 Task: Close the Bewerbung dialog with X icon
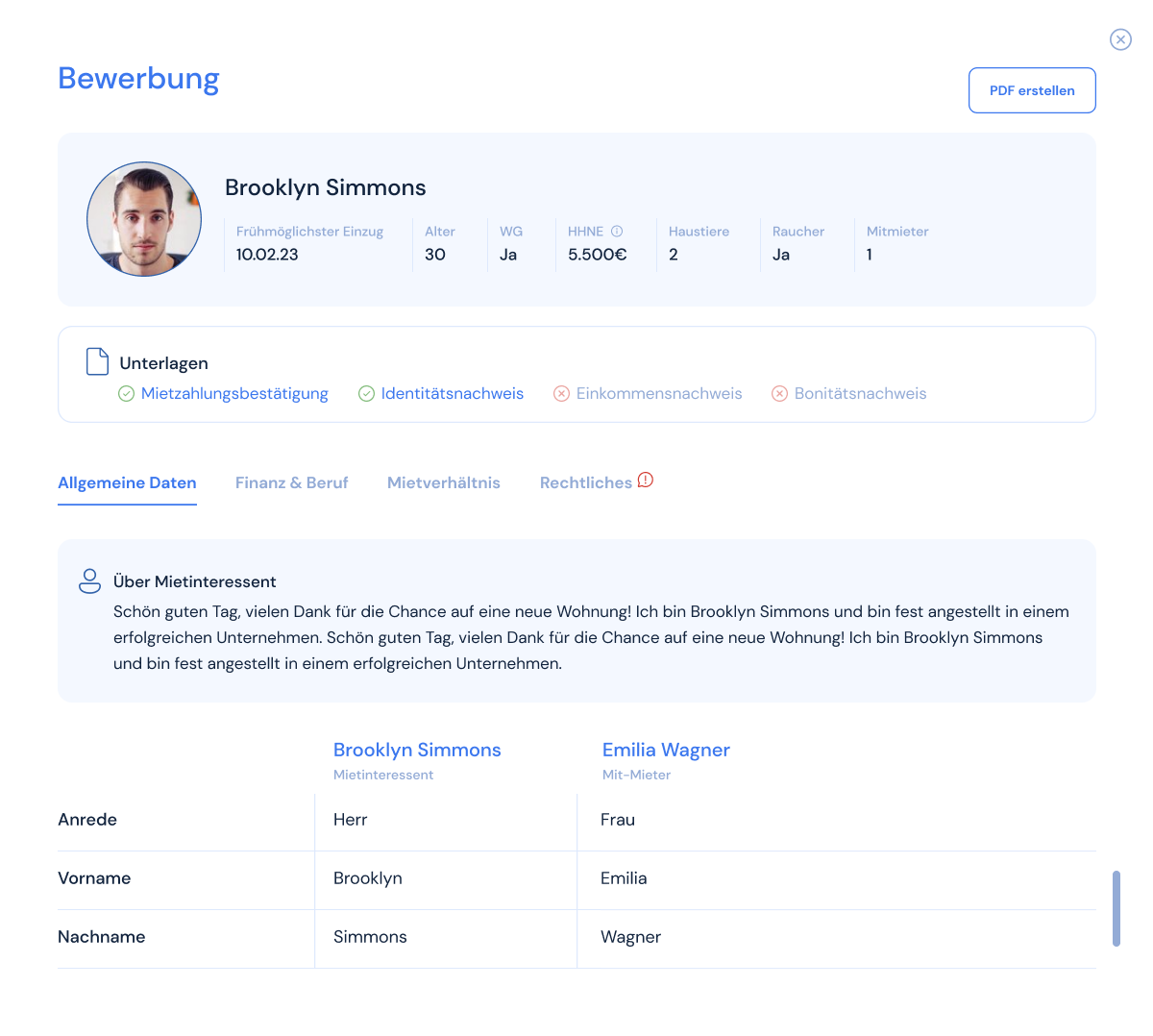click(x=1120, y=39)
